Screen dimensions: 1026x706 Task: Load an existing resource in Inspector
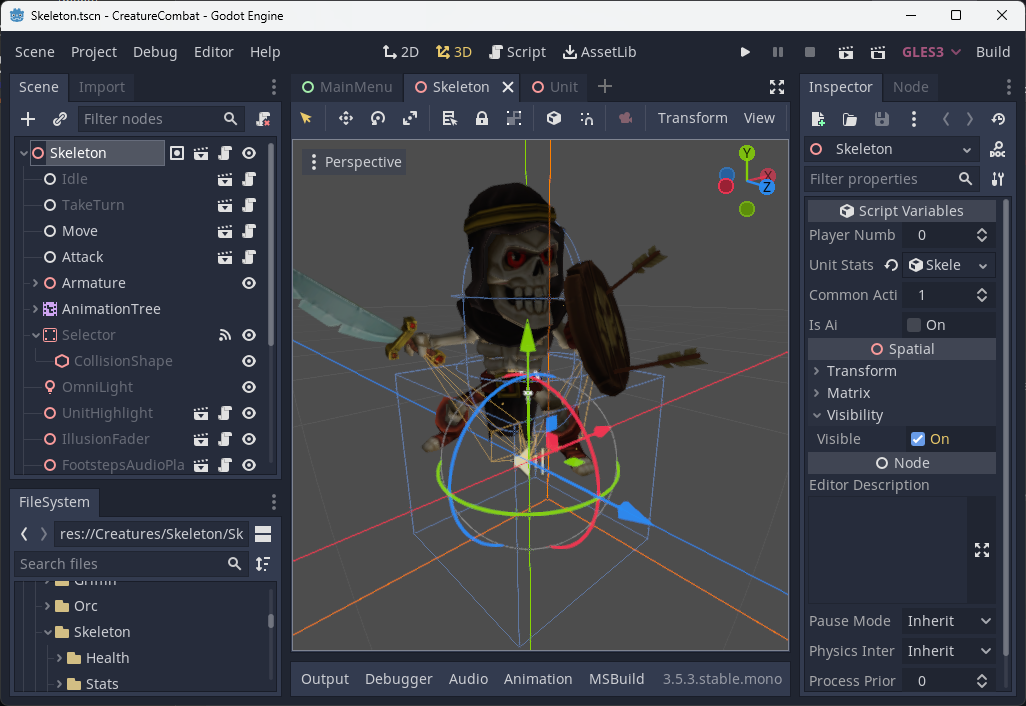849,118
